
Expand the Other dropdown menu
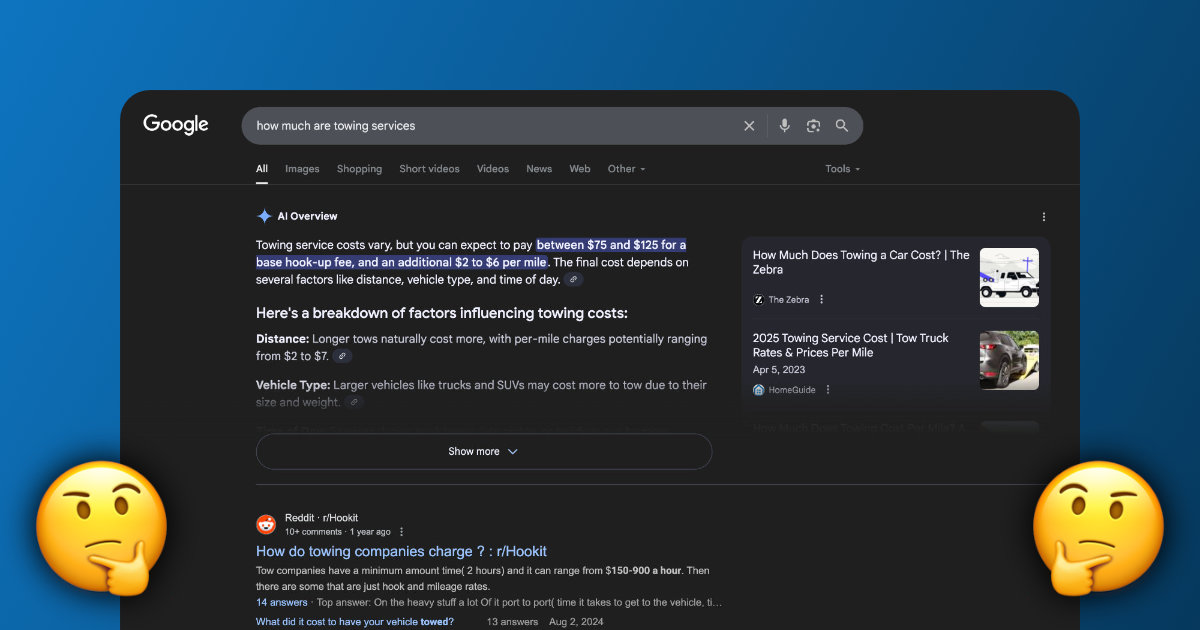point(626,169)
